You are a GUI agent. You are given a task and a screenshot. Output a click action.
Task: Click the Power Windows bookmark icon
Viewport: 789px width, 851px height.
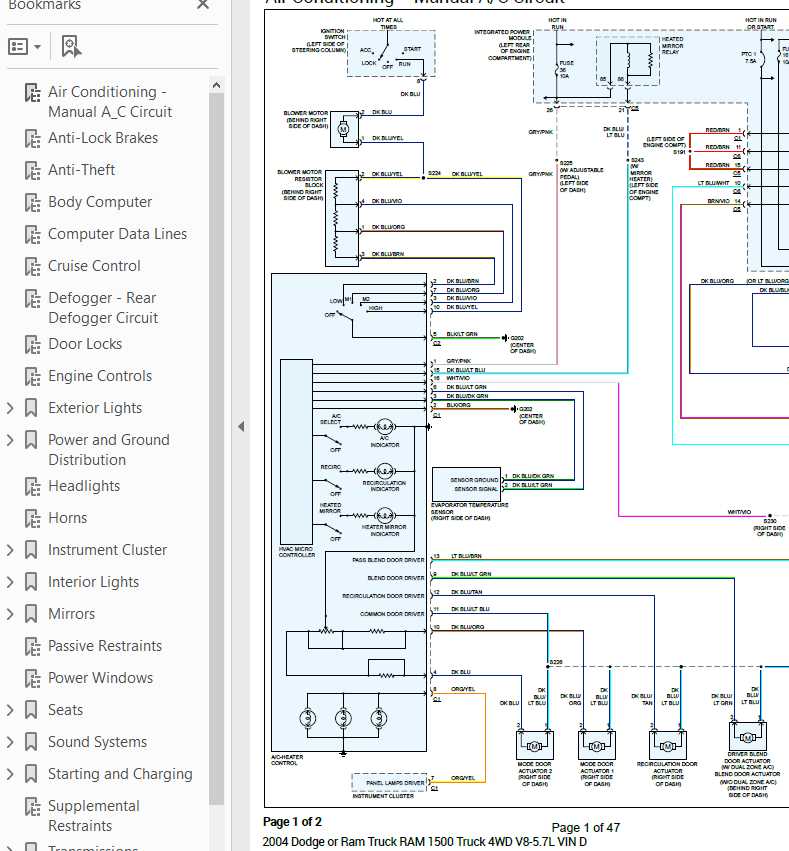33,679
